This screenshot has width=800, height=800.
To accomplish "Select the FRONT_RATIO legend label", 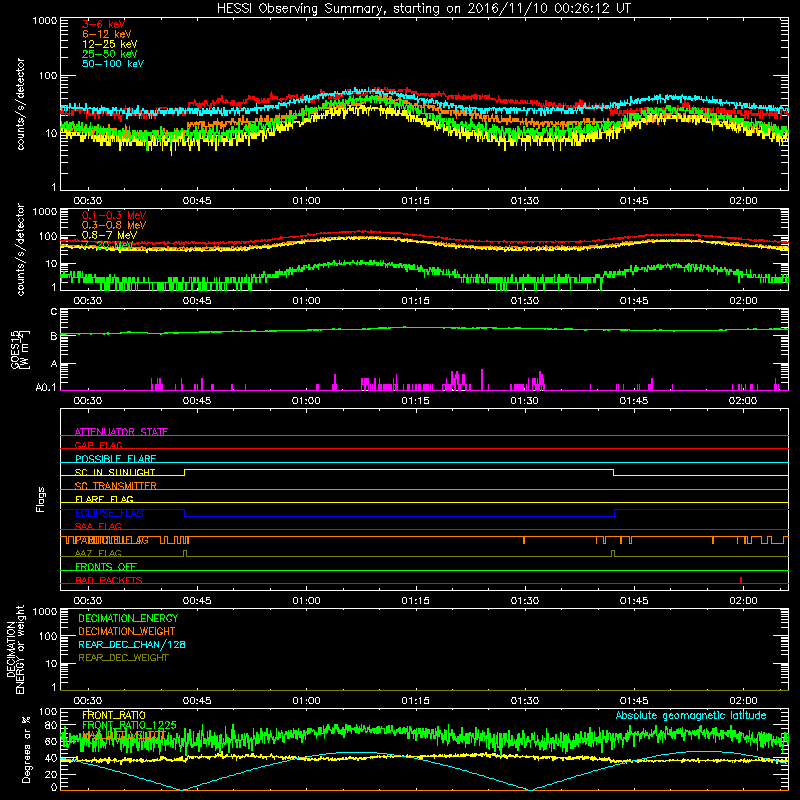I will pyautogui.click(x=114, y=715).
